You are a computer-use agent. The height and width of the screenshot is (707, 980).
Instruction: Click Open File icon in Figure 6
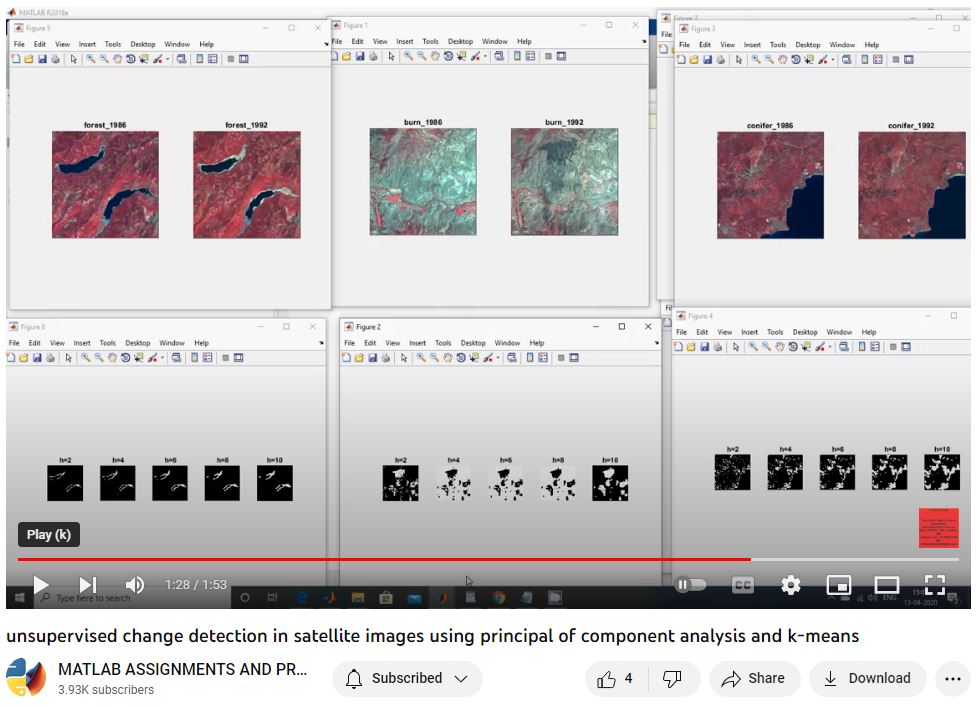coord(24,358)
